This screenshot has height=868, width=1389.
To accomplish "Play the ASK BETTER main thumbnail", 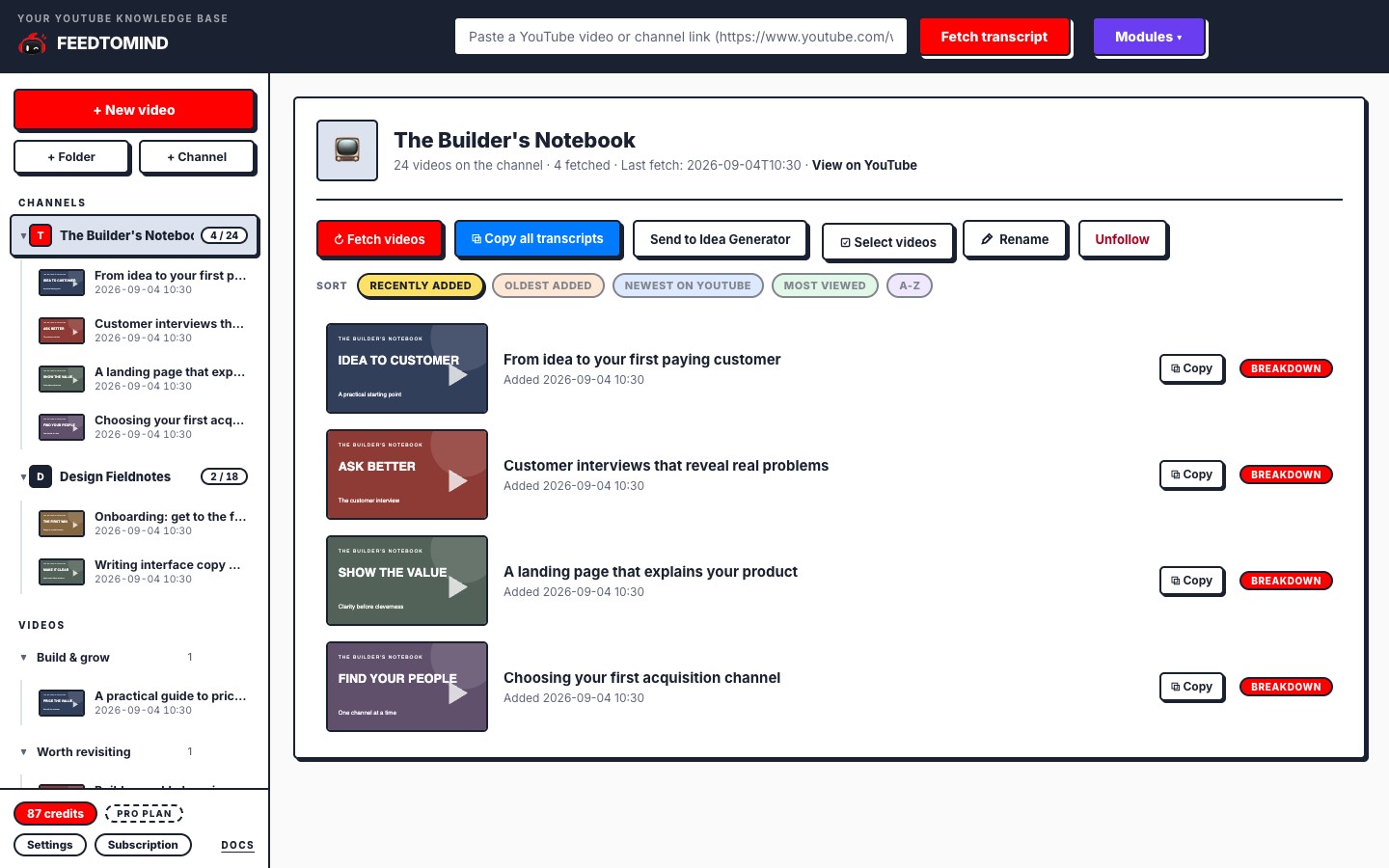I will [x=407, y=475].
